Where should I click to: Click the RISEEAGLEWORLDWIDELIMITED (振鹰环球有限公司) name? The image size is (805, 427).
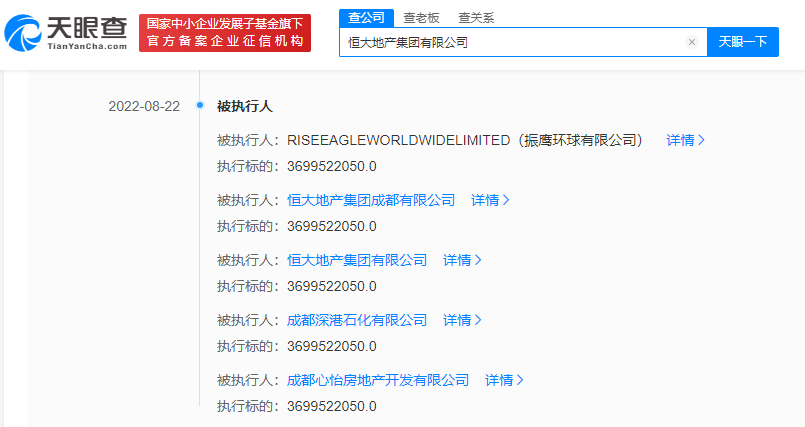click(x=465, y=140)
